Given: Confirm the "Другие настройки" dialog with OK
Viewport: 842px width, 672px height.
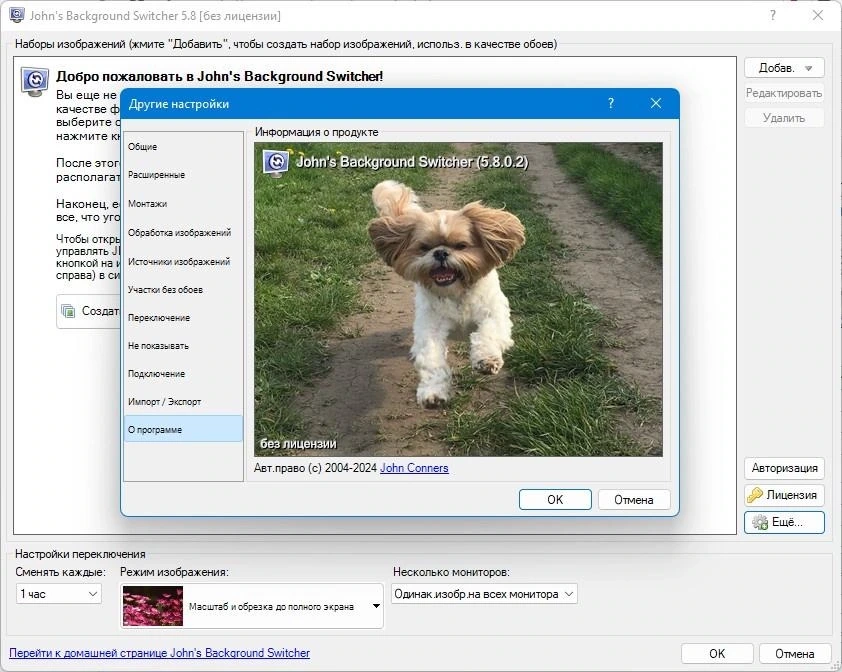Looking at the screenshot, I should [x=555, y=500].
